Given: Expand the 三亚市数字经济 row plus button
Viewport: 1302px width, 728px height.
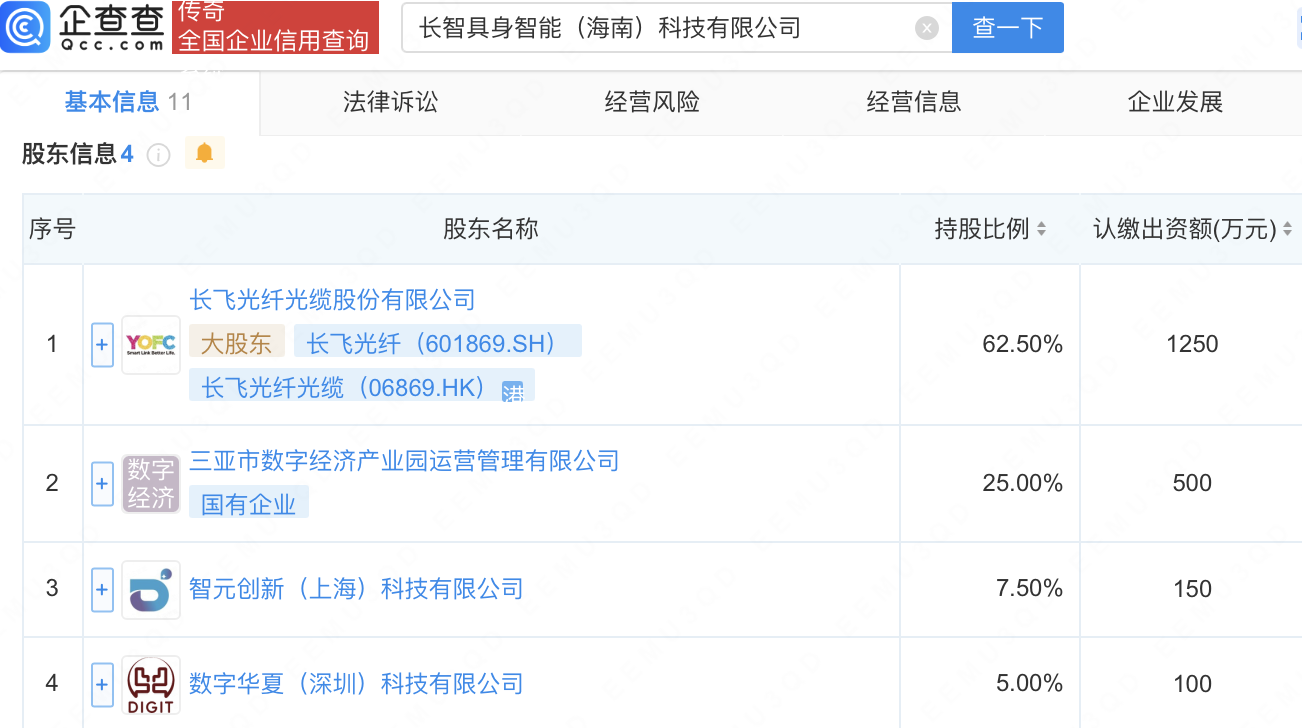Looking at the screenshot, I should [102, 484].
